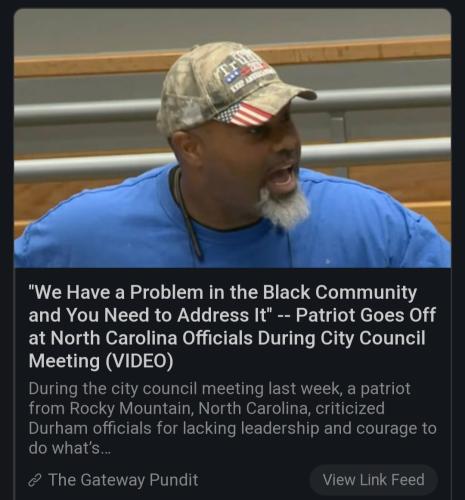Tap the camouflage cap in the preview image
The height and width of the screenshot is (500, 465).
click(x=230, y=87)
